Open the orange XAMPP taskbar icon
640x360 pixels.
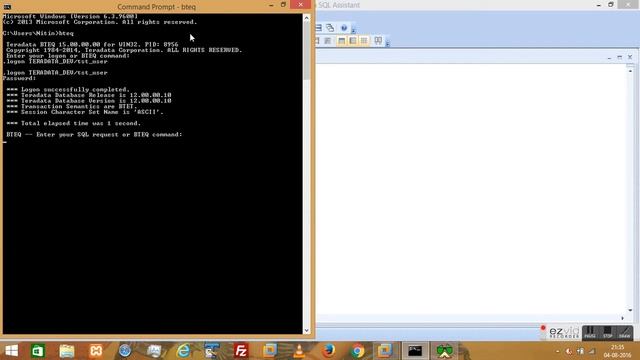(96, 351)
